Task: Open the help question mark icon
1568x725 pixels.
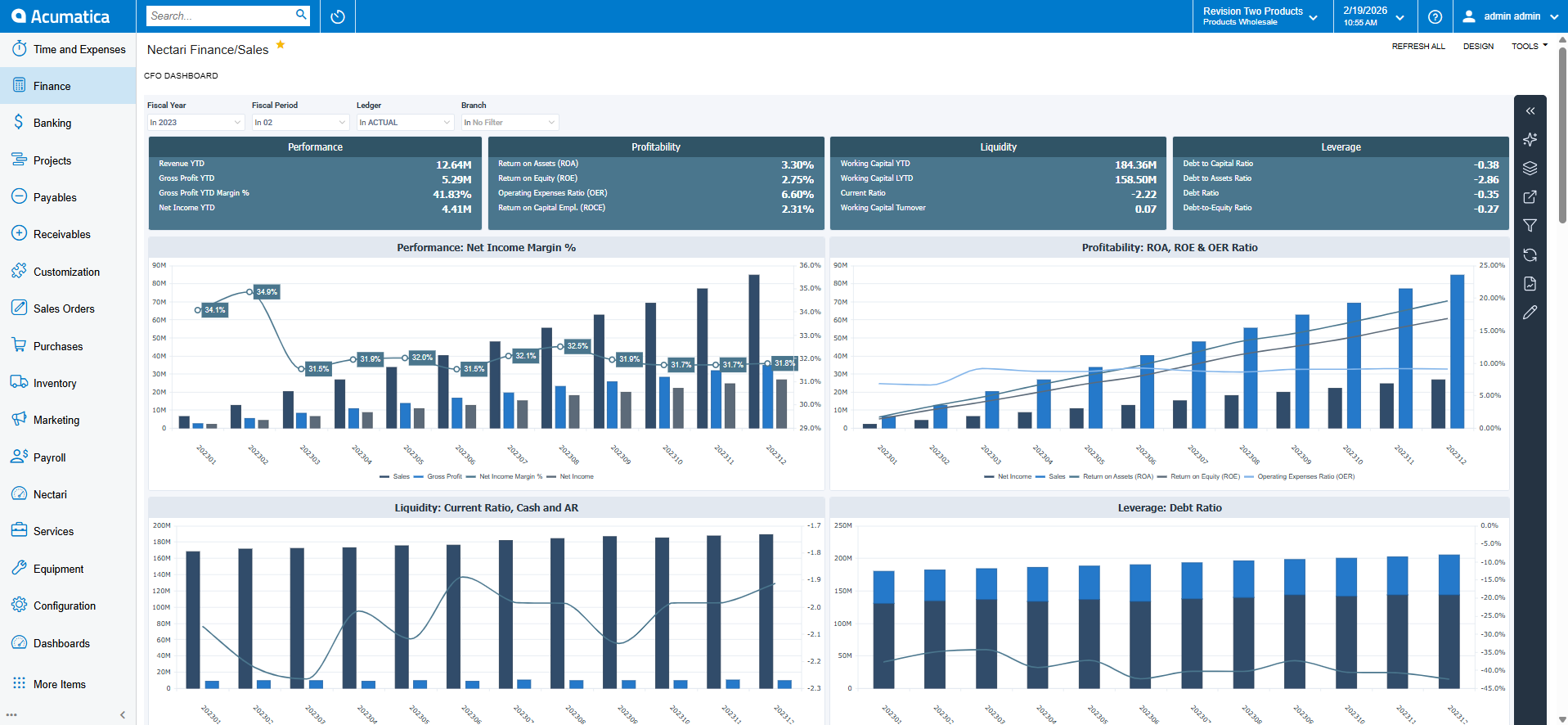Action: point(1435,16)
